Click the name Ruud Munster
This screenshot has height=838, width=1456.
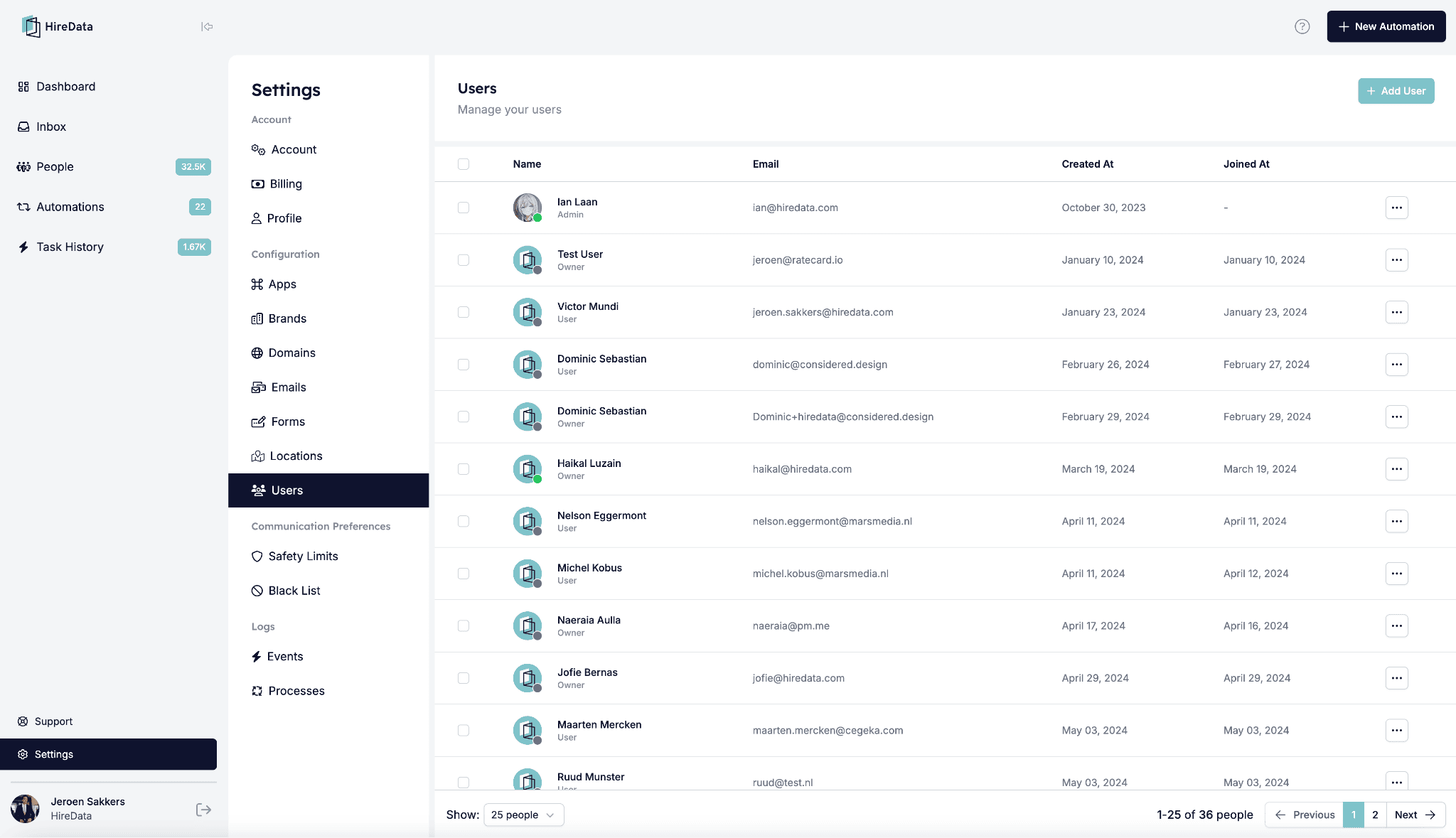590,777
